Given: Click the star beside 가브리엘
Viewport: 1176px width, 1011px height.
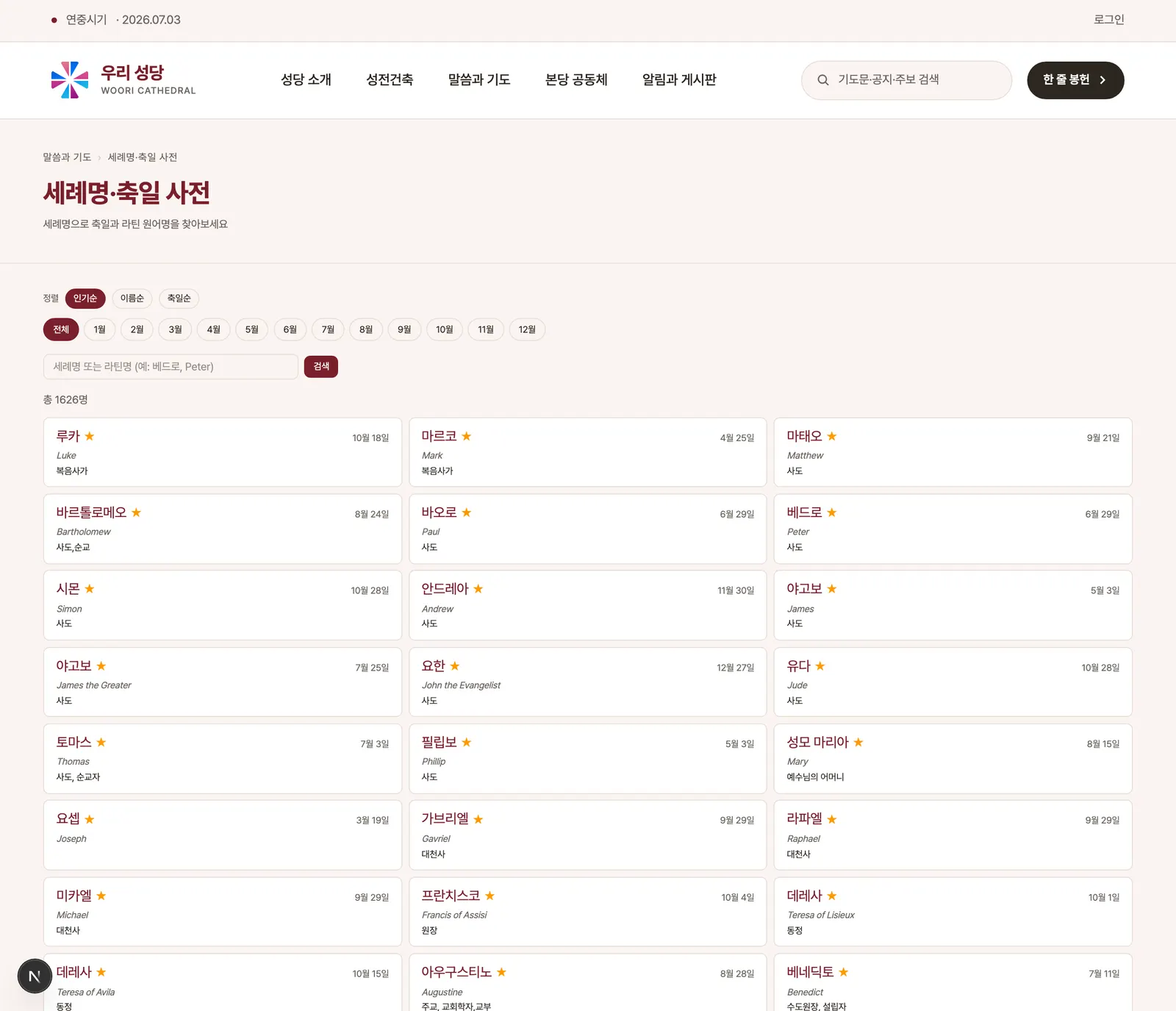Looking at the screenshot, I should coord(478,819).
